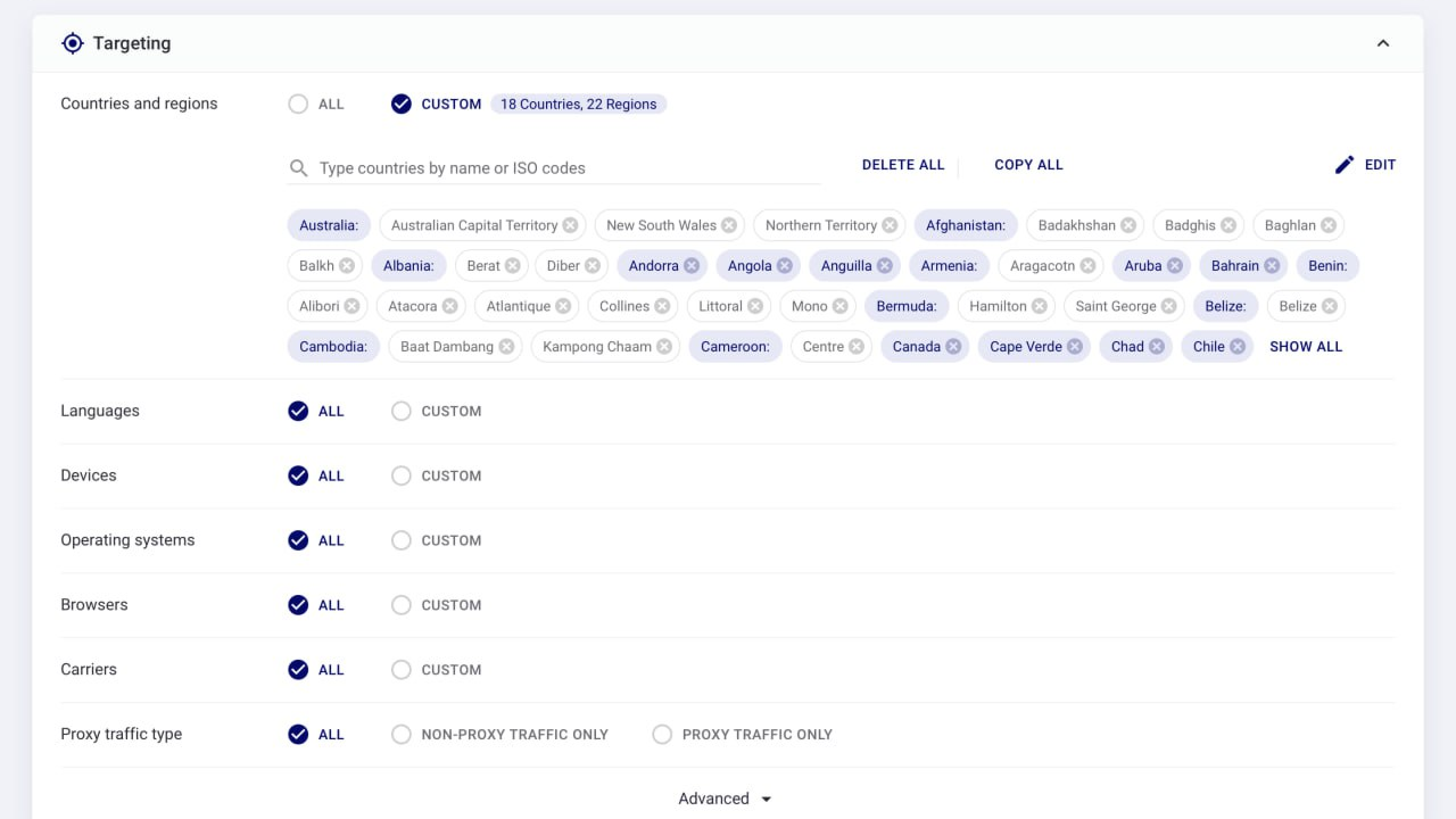
Task: Click Delete All countries button
Action: point(903,165)
